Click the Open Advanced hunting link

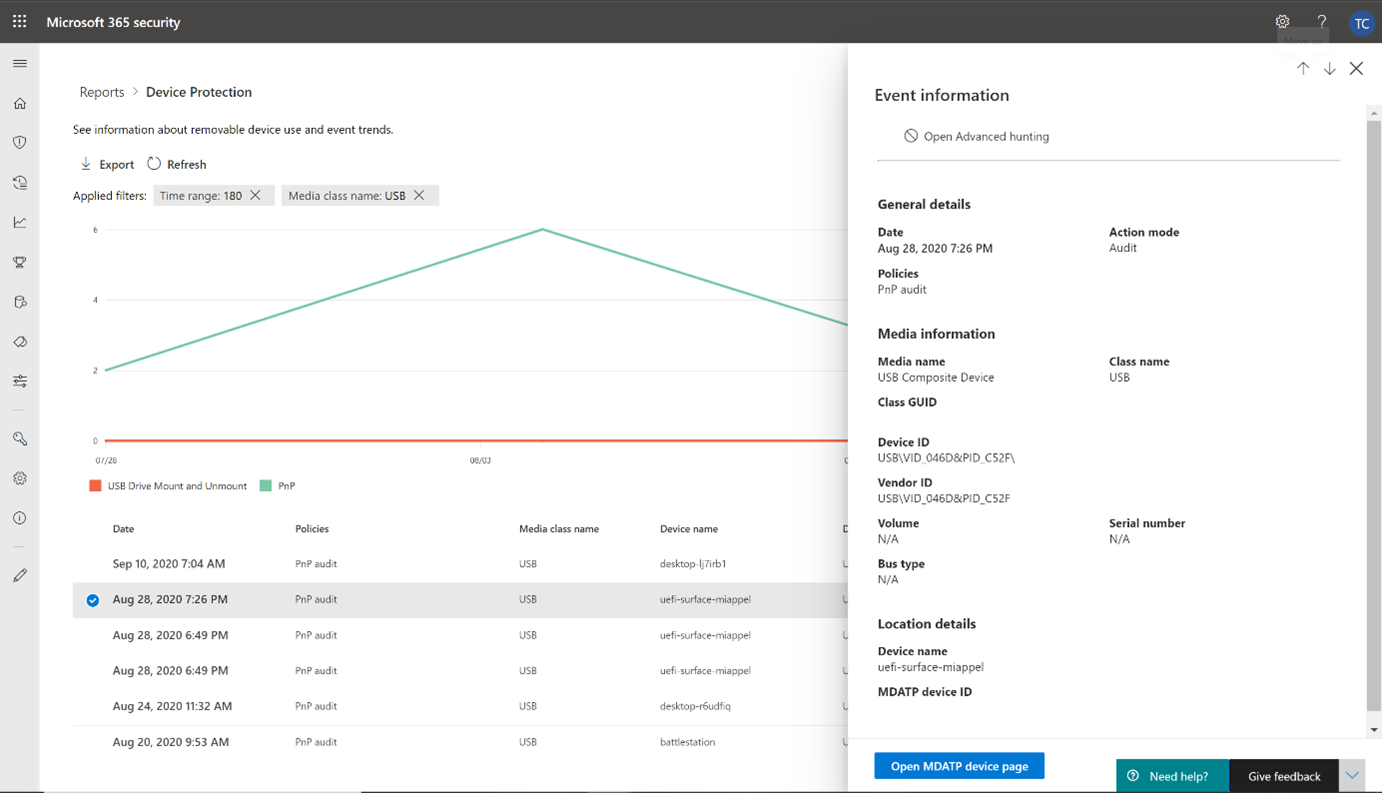tap(976, 136)
